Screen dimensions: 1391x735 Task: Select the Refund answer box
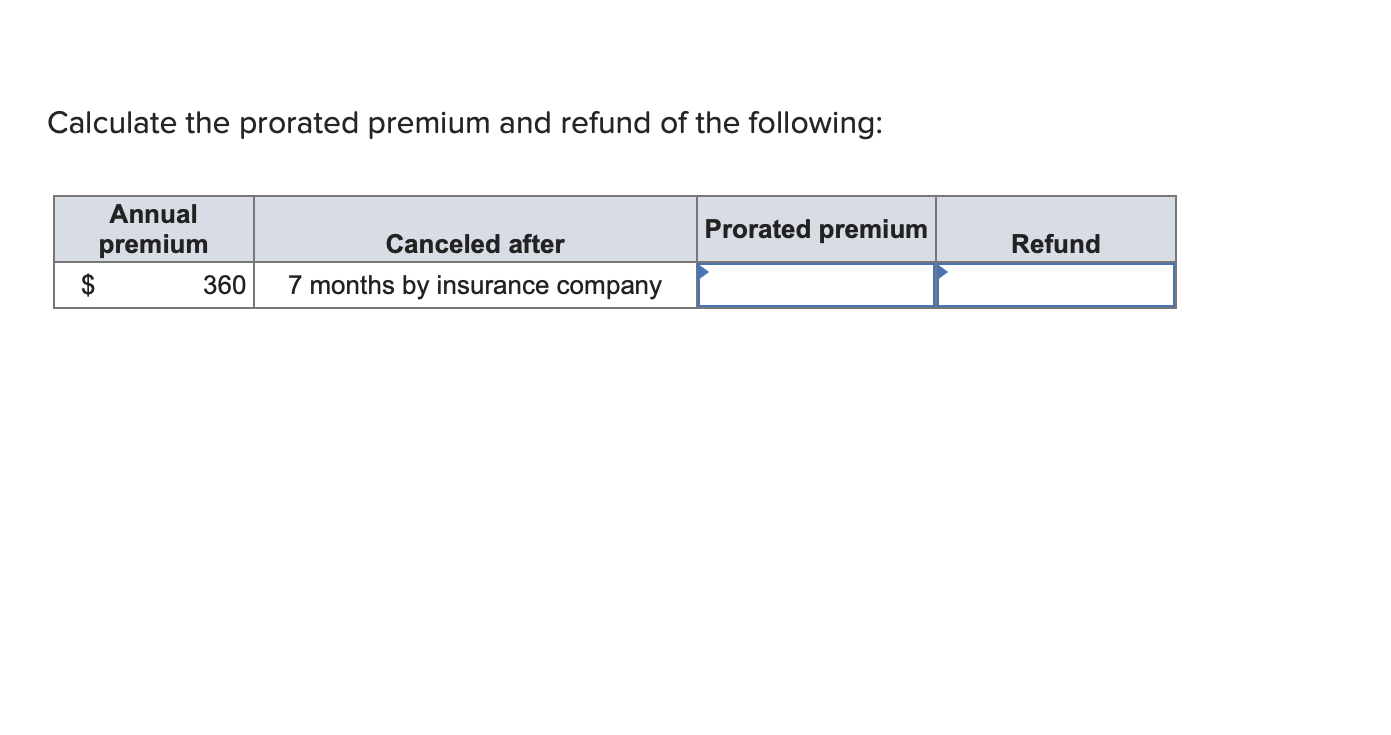(1055, 286)
